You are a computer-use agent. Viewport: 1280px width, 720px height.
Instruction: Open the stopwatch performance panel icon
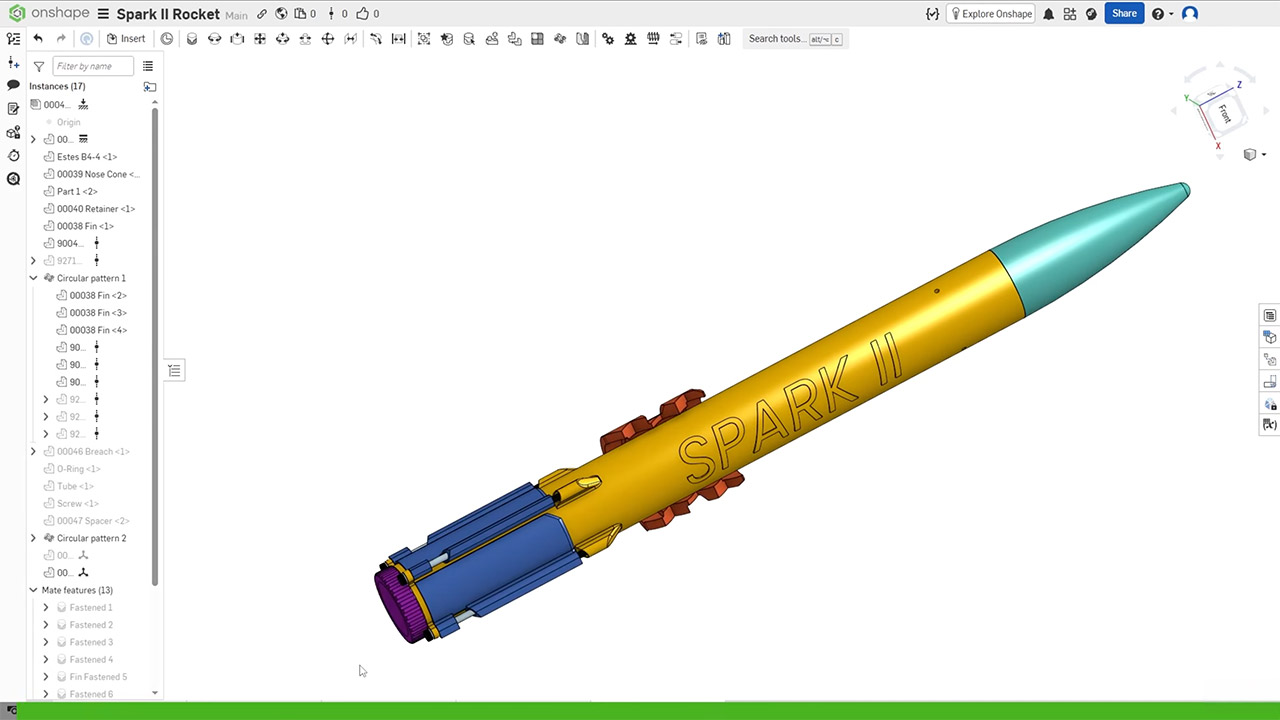(x=13, y=156)
